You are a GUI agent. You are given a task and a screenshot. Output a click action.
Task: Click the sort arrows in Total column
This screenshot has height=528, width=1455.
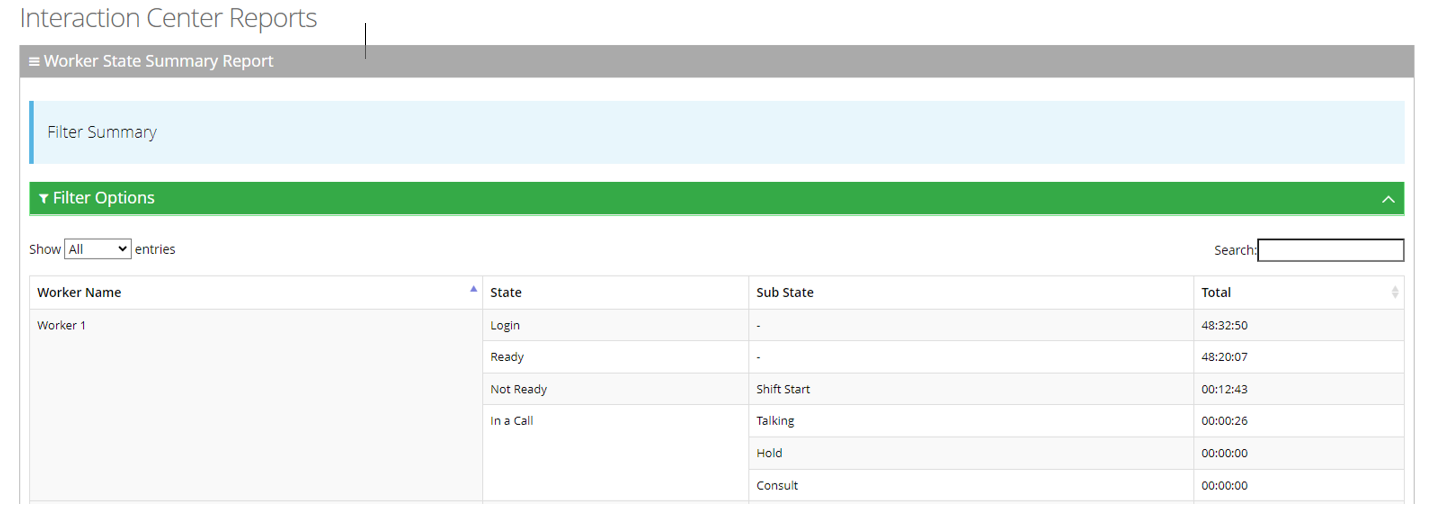tap(1395, 293)
